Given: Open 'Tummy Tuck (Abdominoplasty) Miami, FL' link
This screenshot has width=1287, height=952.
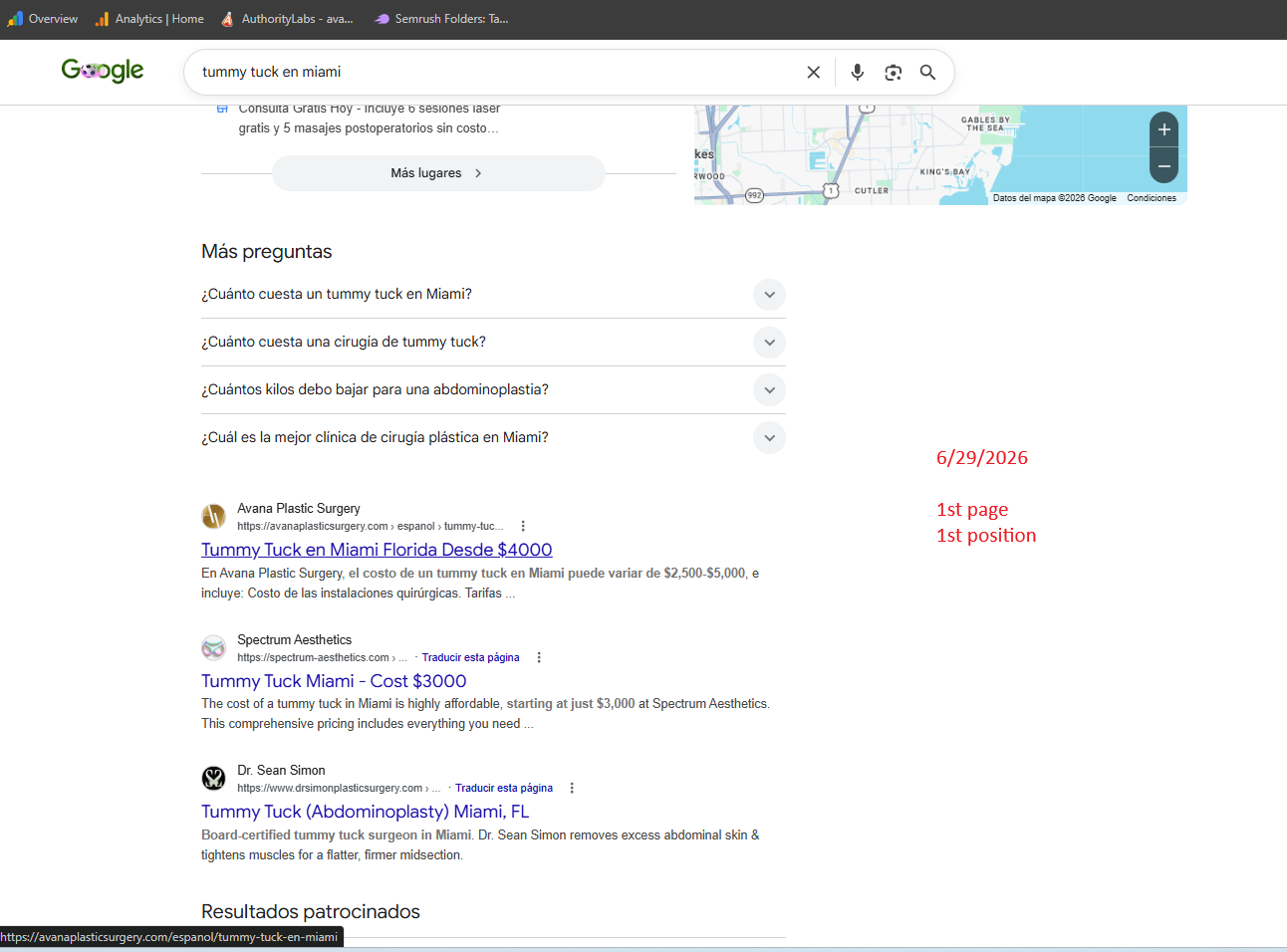Looking at the screenshot, I should click(365, 812).
